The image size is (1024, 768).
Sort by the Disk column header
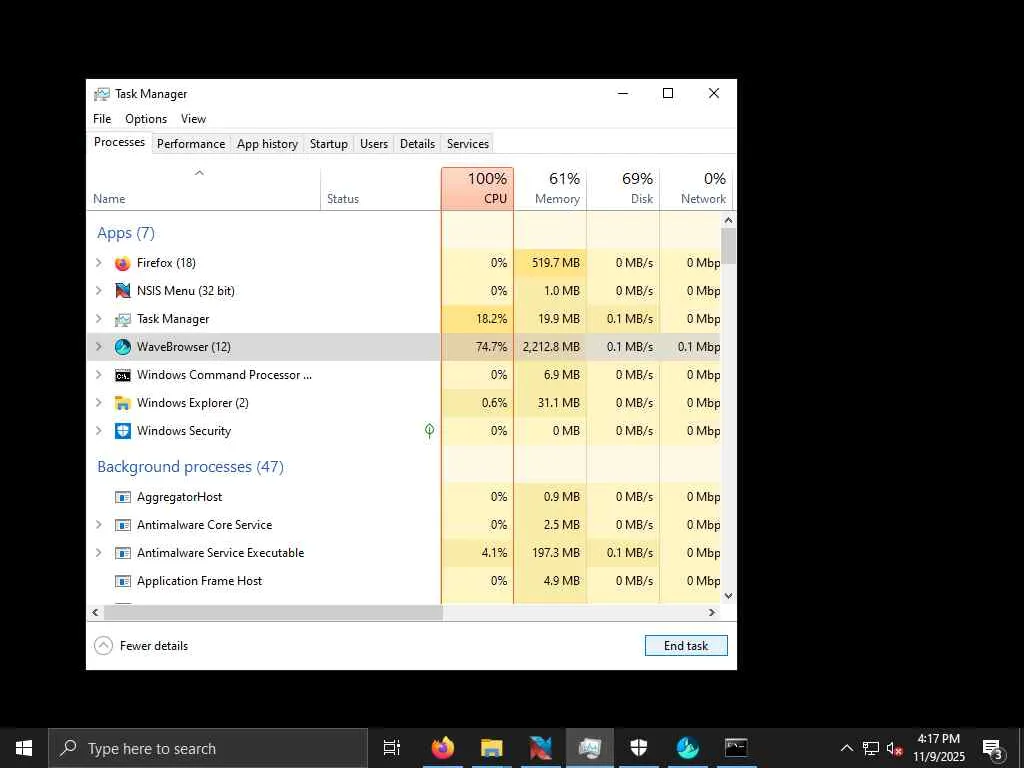pos(624,189)
